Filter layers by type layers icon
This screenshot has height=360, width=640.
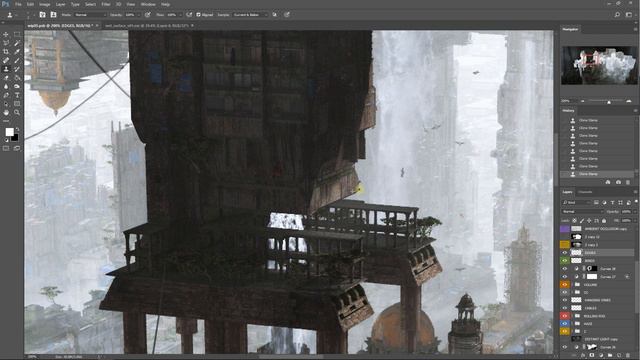(x=612, y=202)
